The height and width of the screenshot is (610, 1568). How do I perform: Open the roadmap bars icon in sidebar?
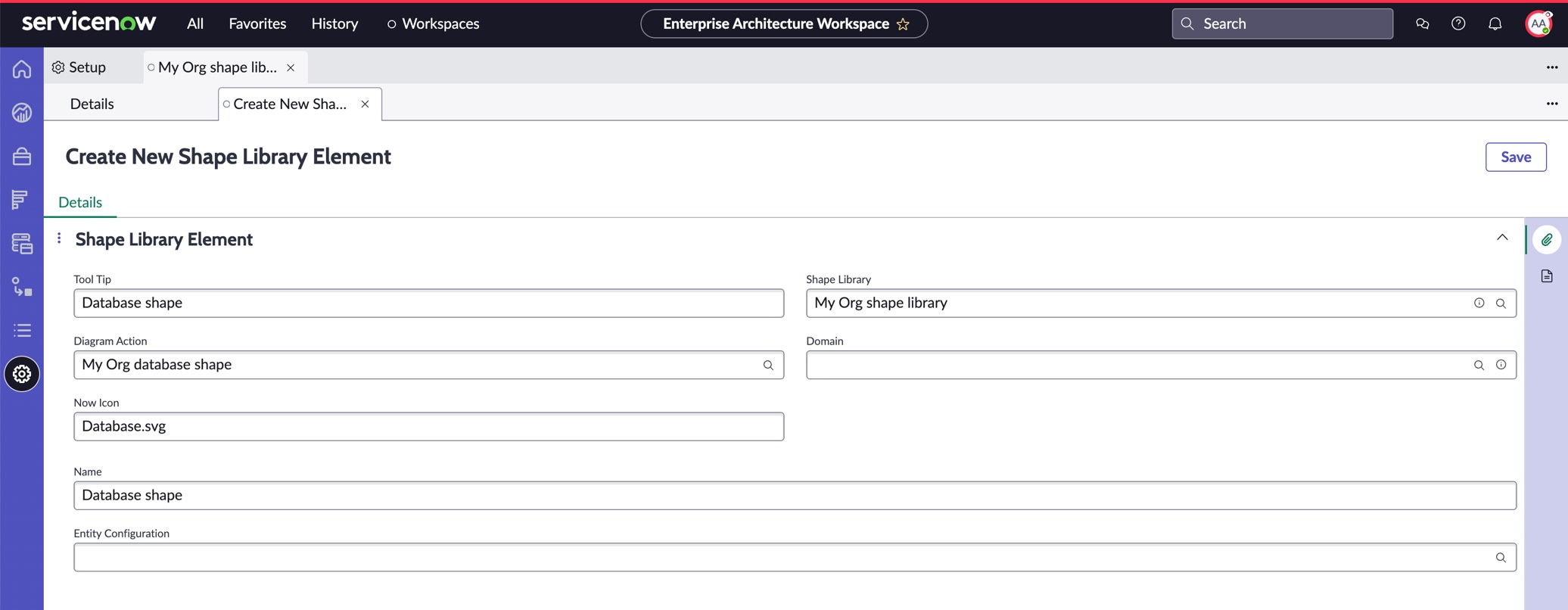pos(20,200)
